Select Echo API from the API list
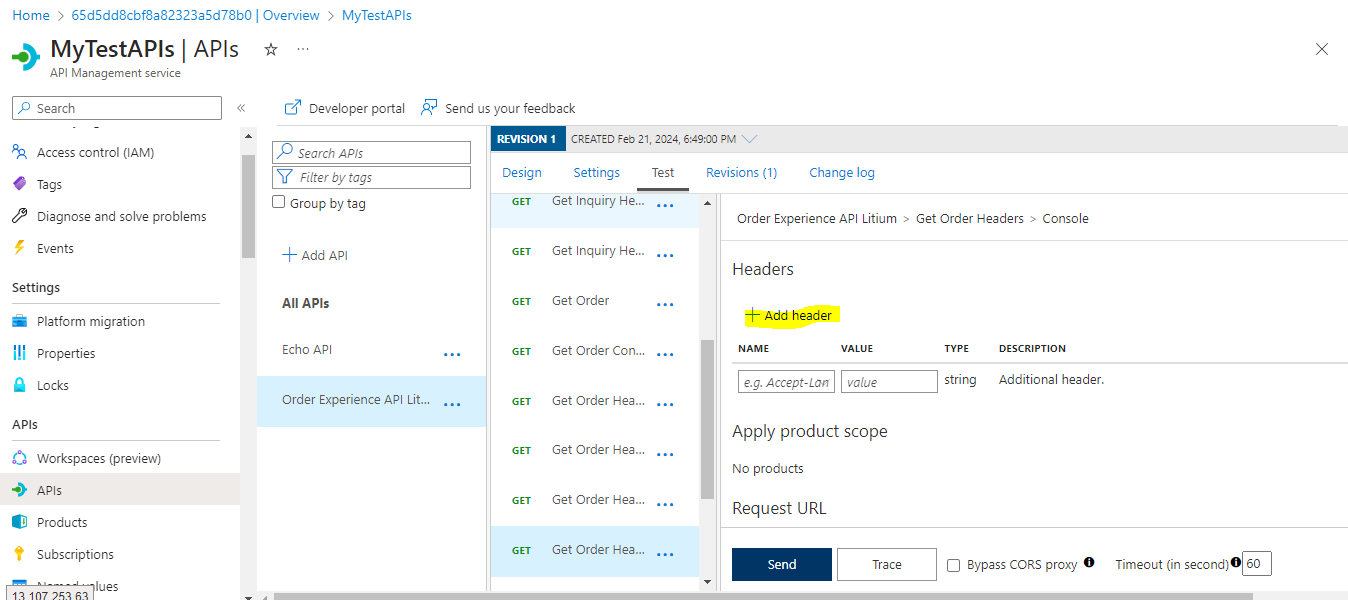This screenshot has width=1348, height=600. pyautogui.click(x=307, y=349)
